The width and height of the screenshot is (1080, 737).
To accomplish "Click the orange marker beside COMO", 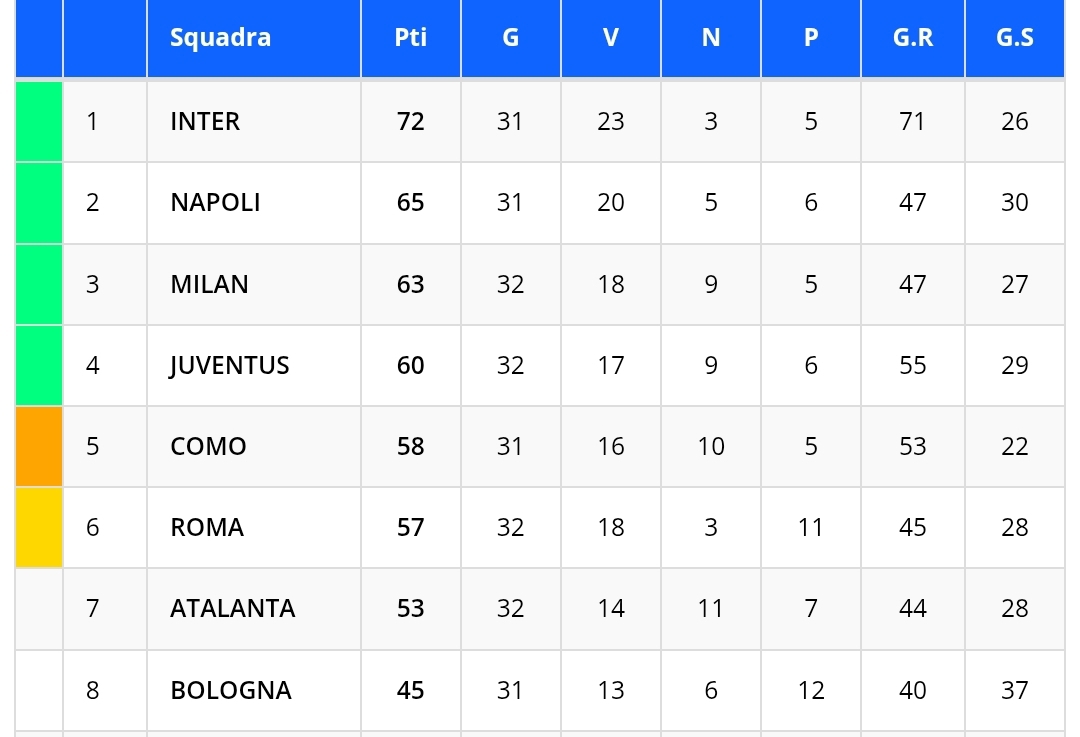I will (x=39, y=447).
